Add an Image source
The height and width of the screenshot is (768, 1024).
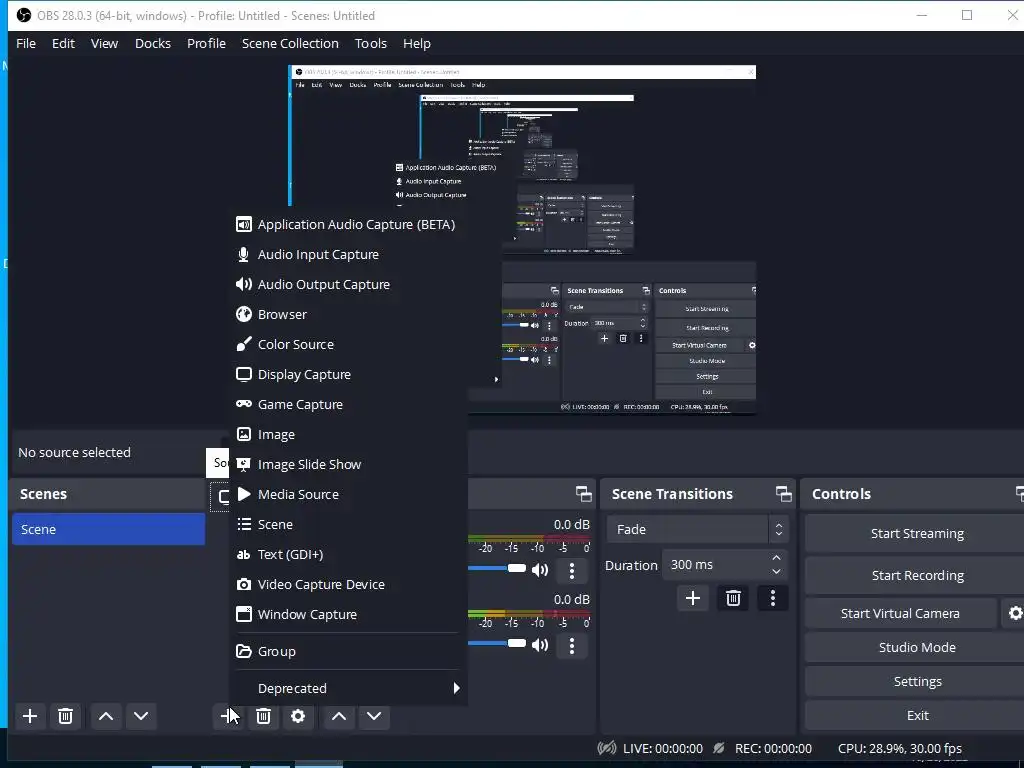pos(348,435)
